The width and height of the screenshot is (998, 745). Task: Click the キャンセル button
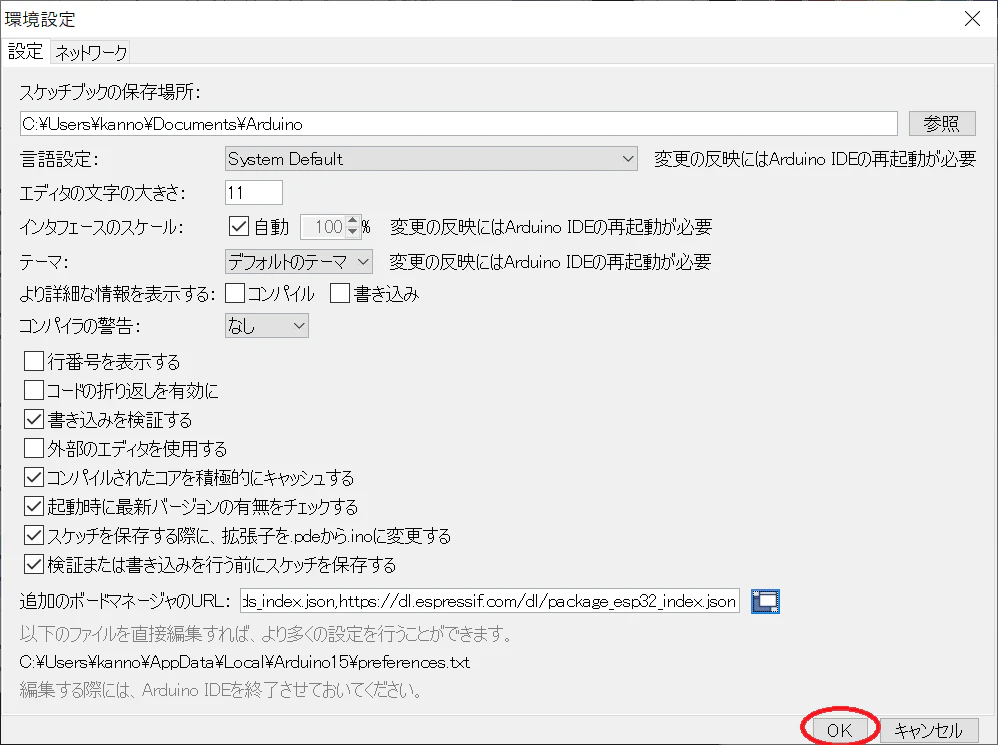(928, 730)
